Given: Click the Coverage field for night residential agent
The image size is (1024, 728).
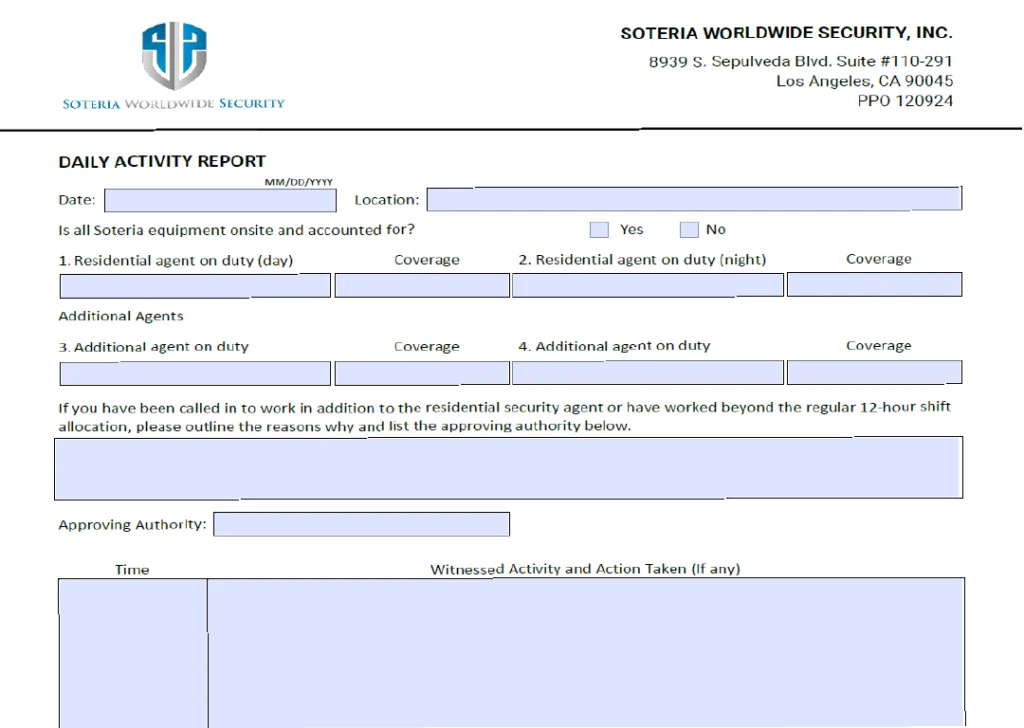Looking at the screenshot, I should pos(874,285).
